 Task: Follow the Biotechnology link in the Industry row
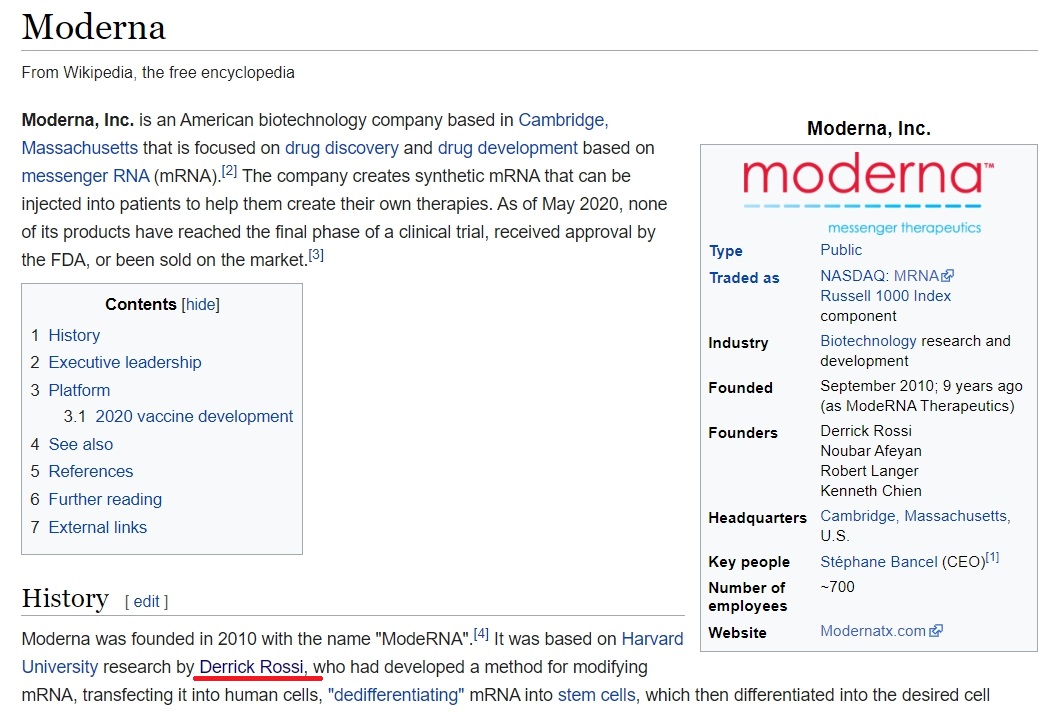click(x=868, y=341)
